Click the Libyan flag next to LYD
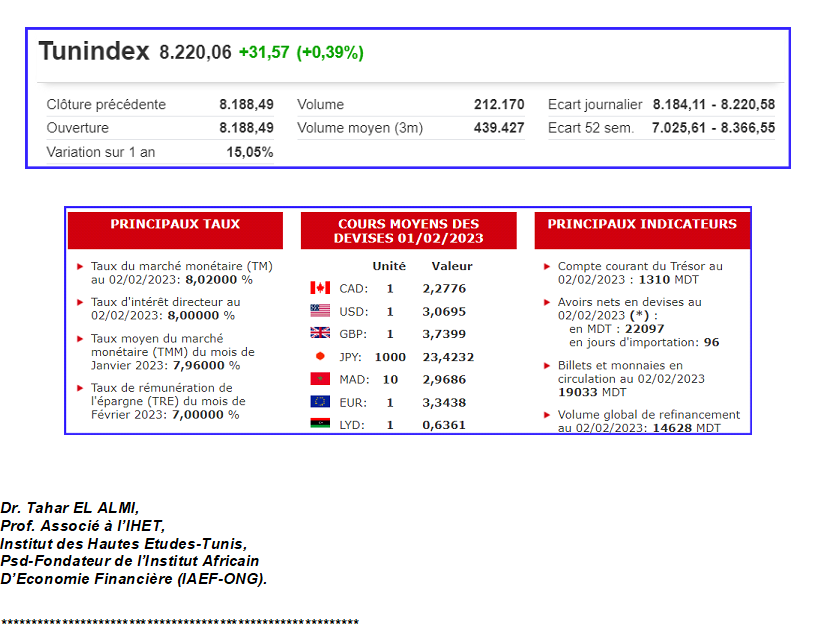Viewport: 816px width, 643px height. coord(320,424)
